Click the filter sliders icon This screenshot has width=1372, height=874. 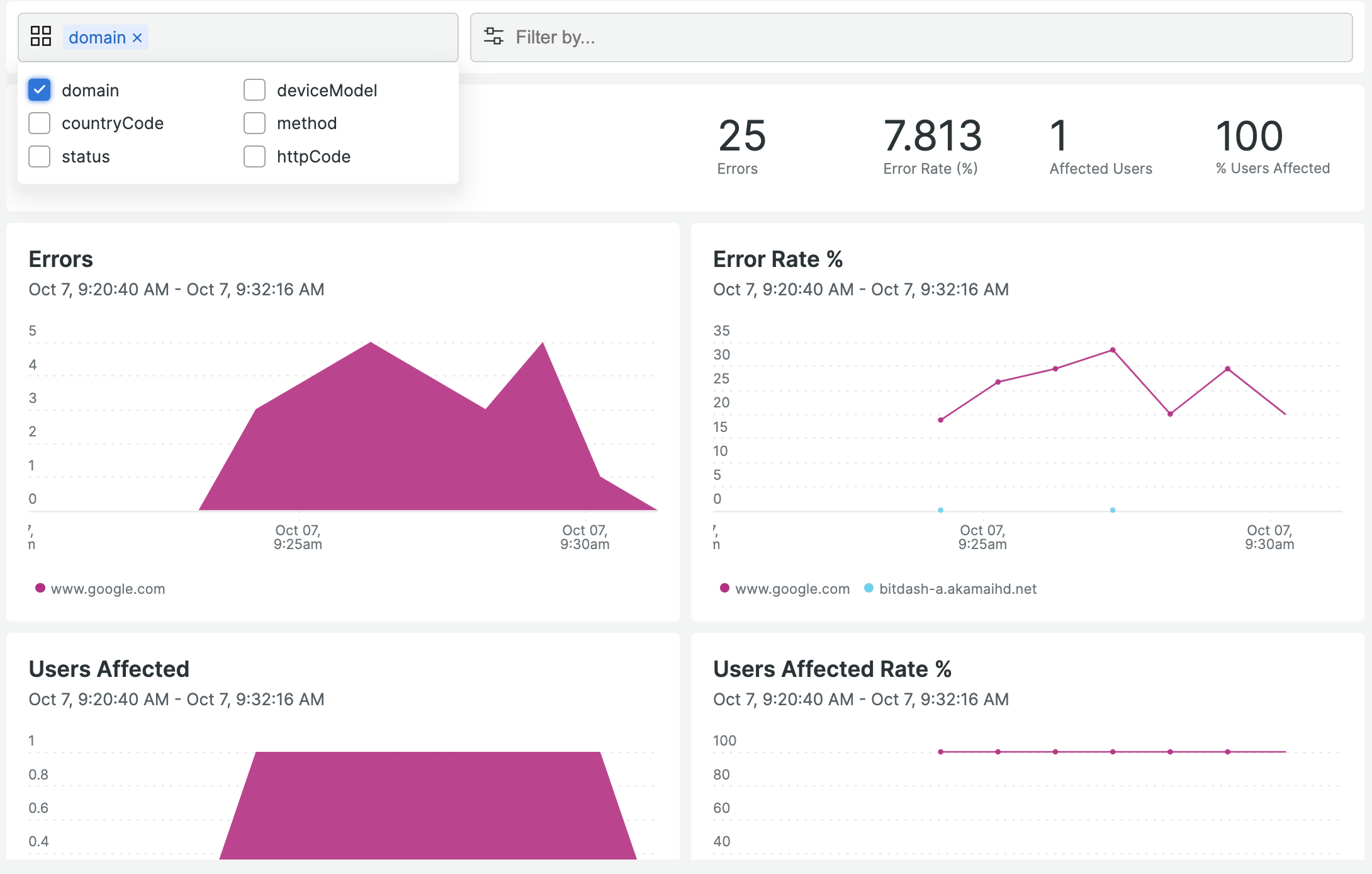tap(493, 37)
